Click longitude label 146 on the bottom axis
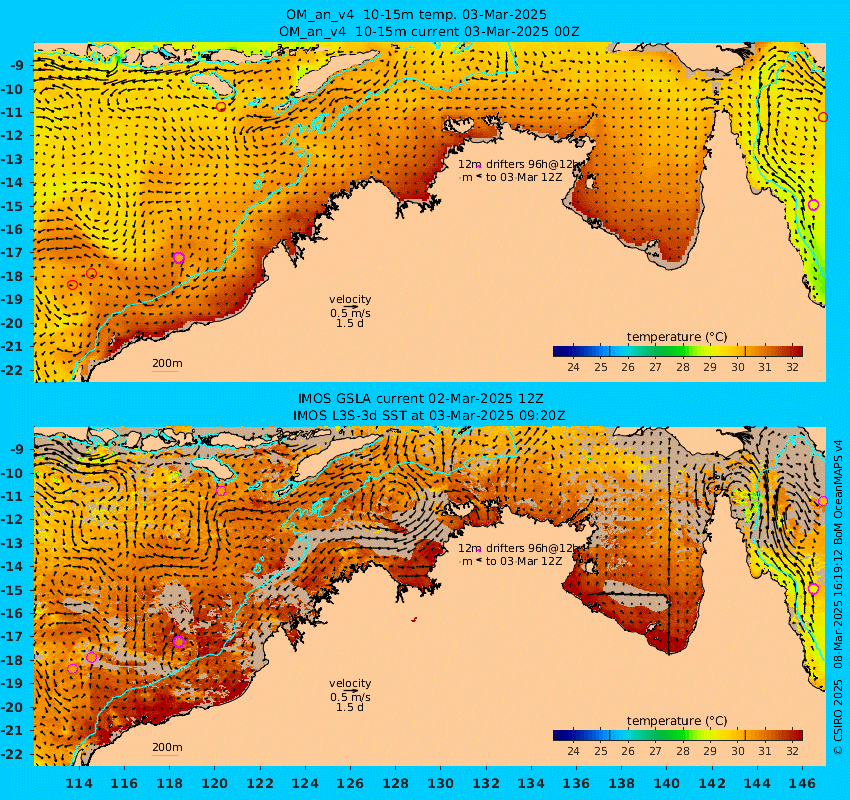 pyautogui.click(x=802, y=783)
